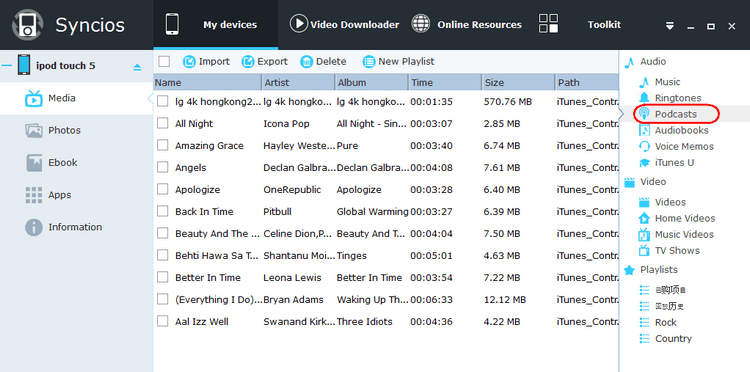Open the Country playlist
Image resolution: width=750 pixels, height=372 pixels.
pyautogui.click(x=673, y=339)
